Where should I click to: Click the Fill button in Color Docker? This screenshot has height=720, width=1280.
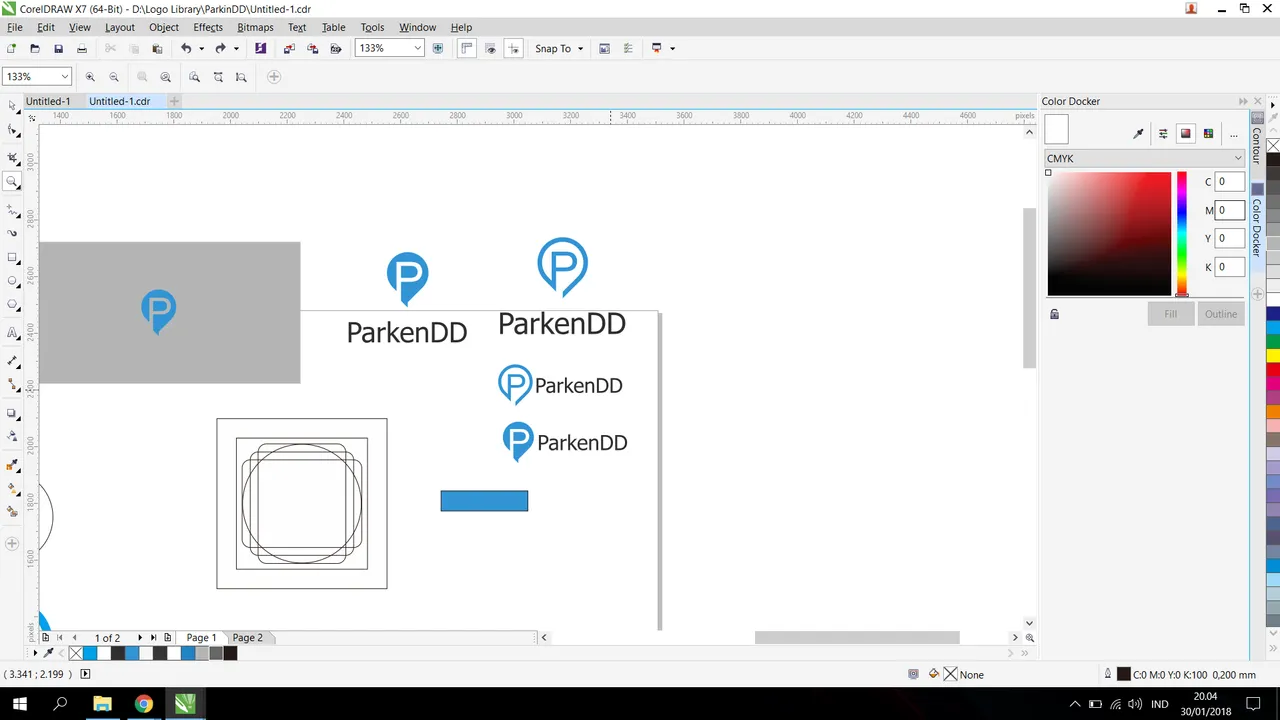click(x=1170, y=314)
